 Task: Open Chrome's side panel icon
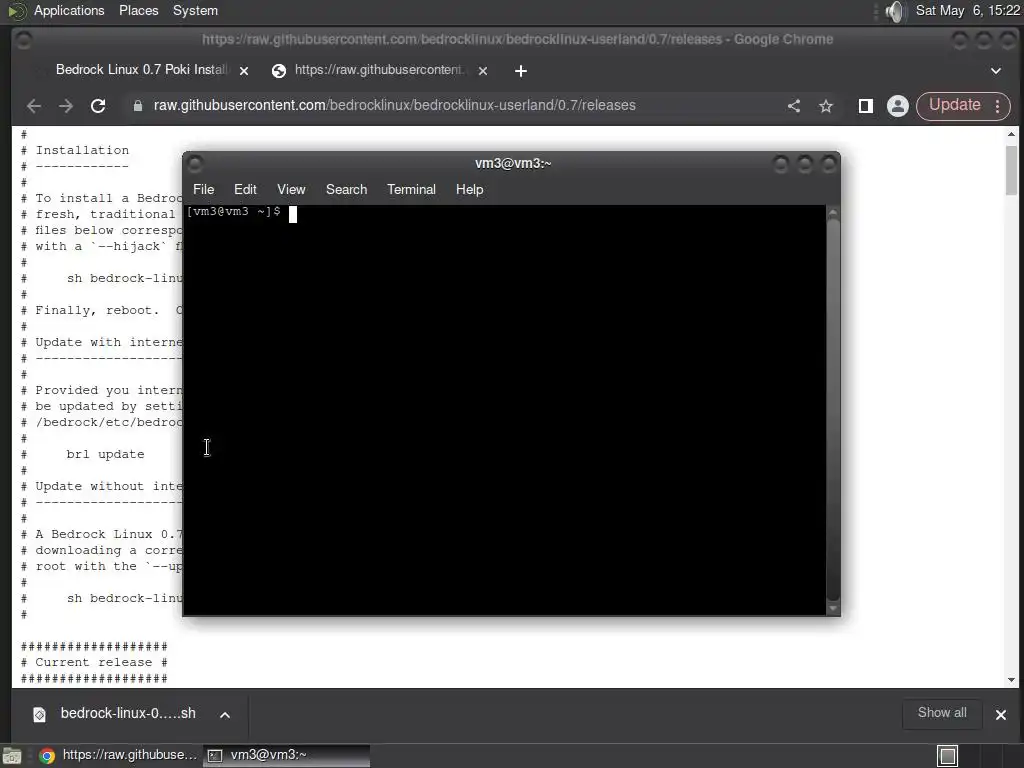[866, 106]
